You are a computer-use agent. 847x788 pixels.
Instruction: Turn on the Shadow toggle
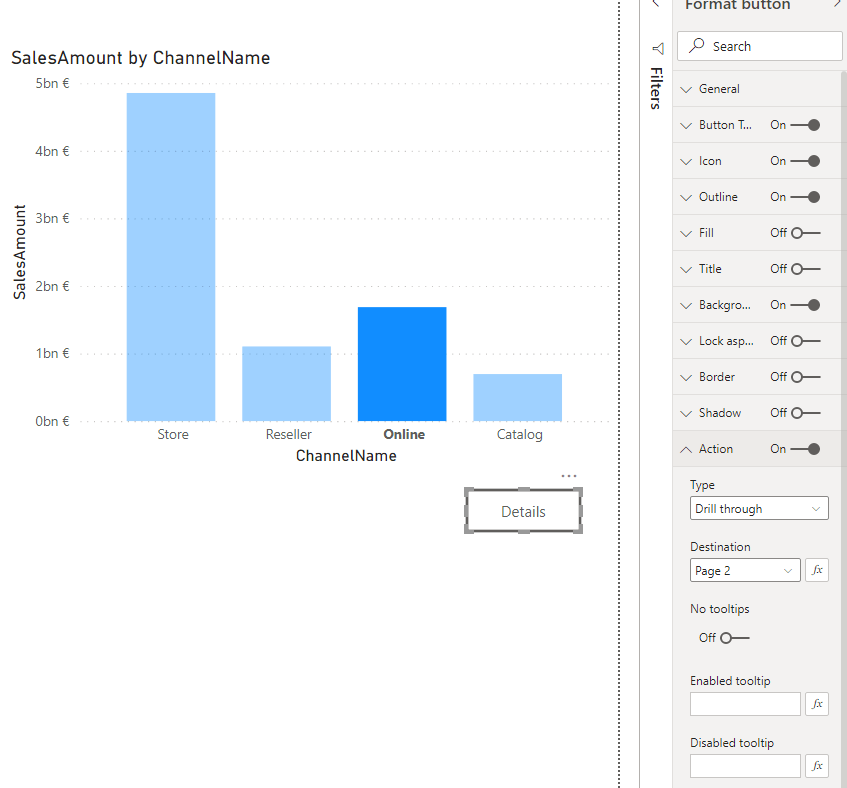click(x=805, y=413)
